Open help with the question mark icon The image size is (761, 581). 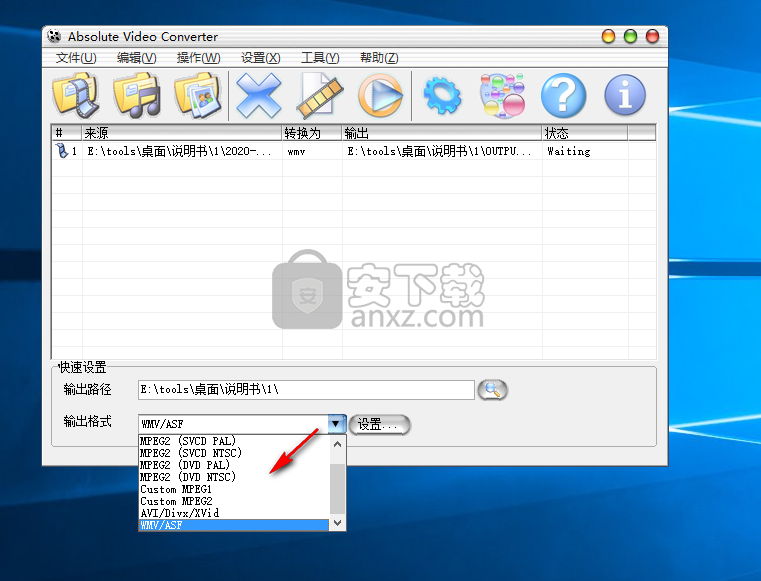[x=563, y=95]
